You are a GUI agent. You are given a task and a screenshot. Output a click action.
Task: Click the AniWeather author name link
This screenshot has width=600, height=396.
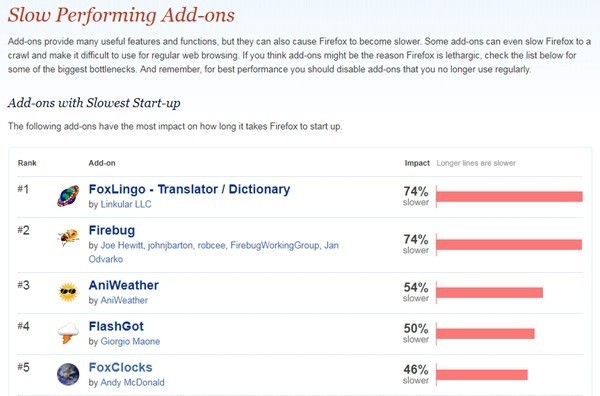[x=124, y=300]
